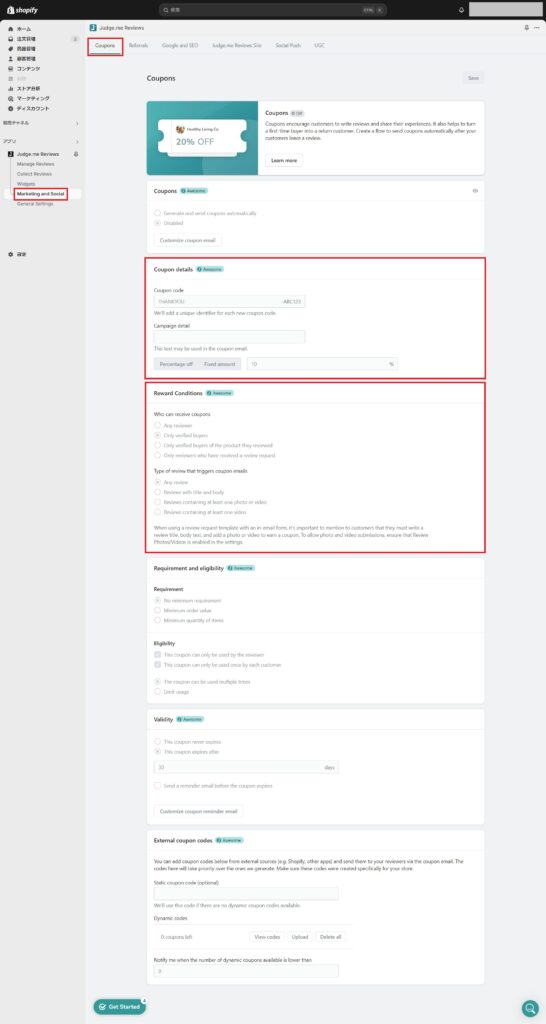Toggle the eye icon on the Coupons card
Screen dimensions: 546x1024
475,191
